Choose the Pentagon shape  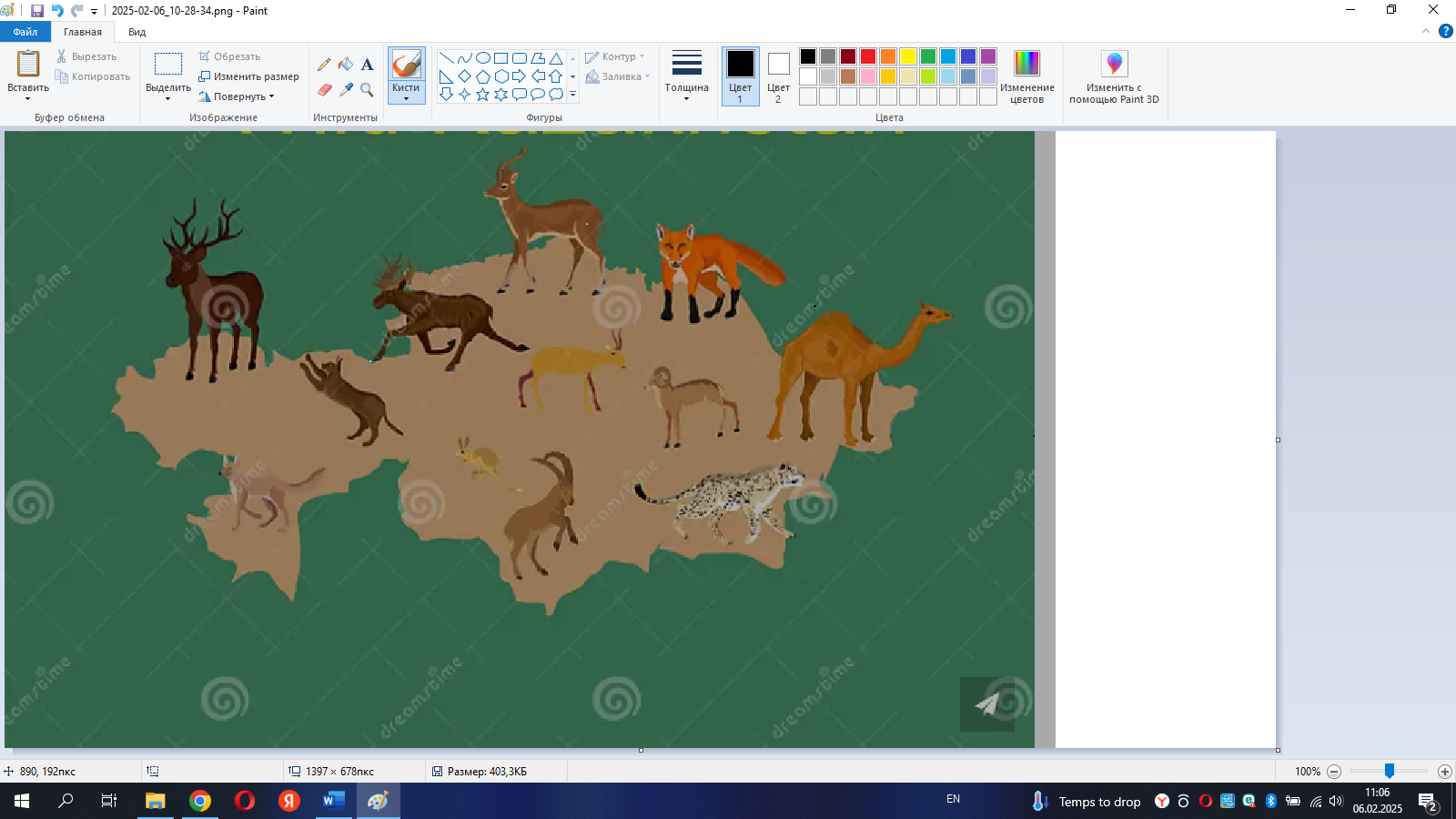point(482,76)
